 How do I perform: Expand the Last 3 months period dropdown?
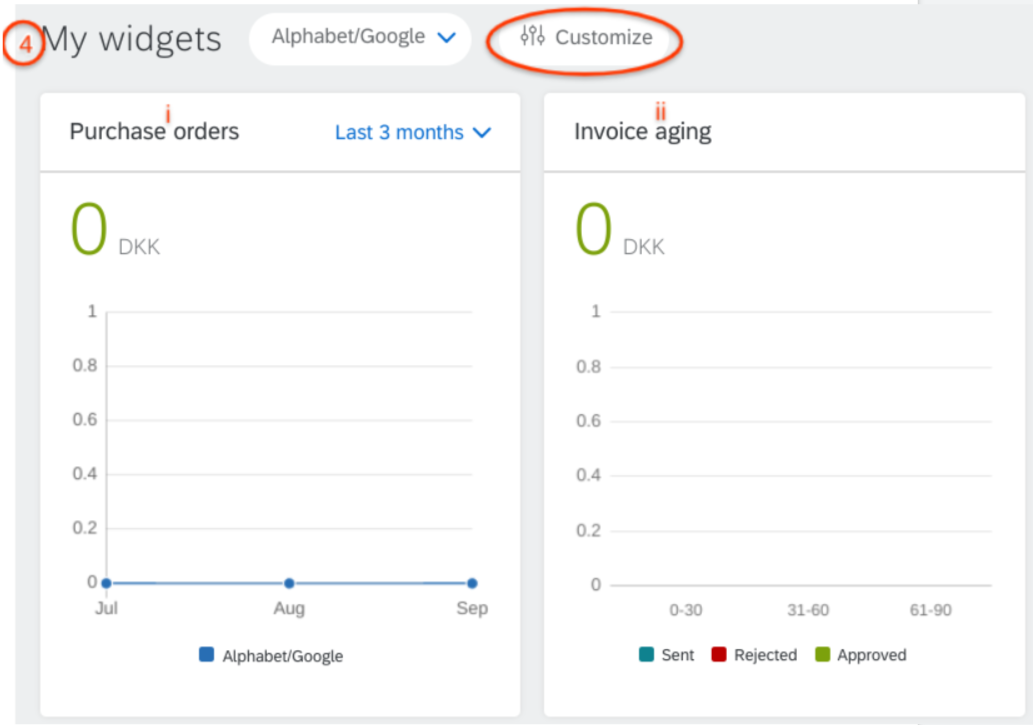coord(413,132)
